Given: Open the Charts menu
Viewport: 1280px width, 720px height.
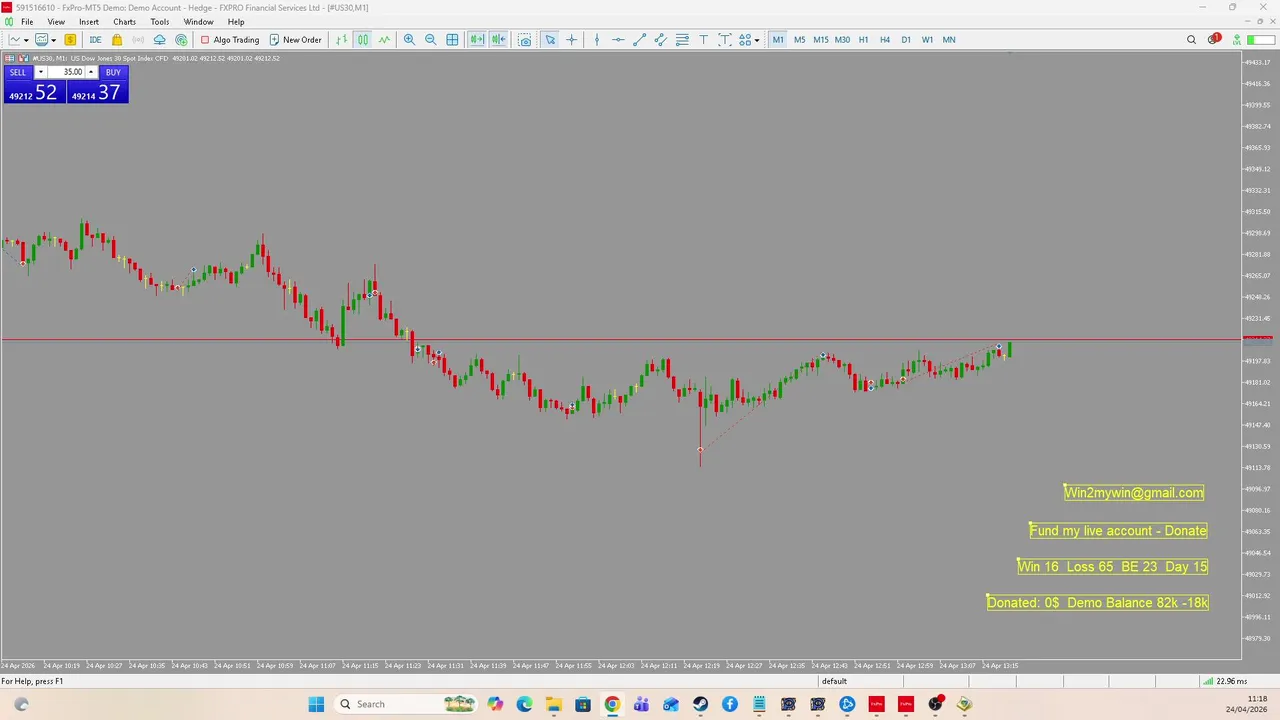Looking at the screenshot, I should coord(124,22).
